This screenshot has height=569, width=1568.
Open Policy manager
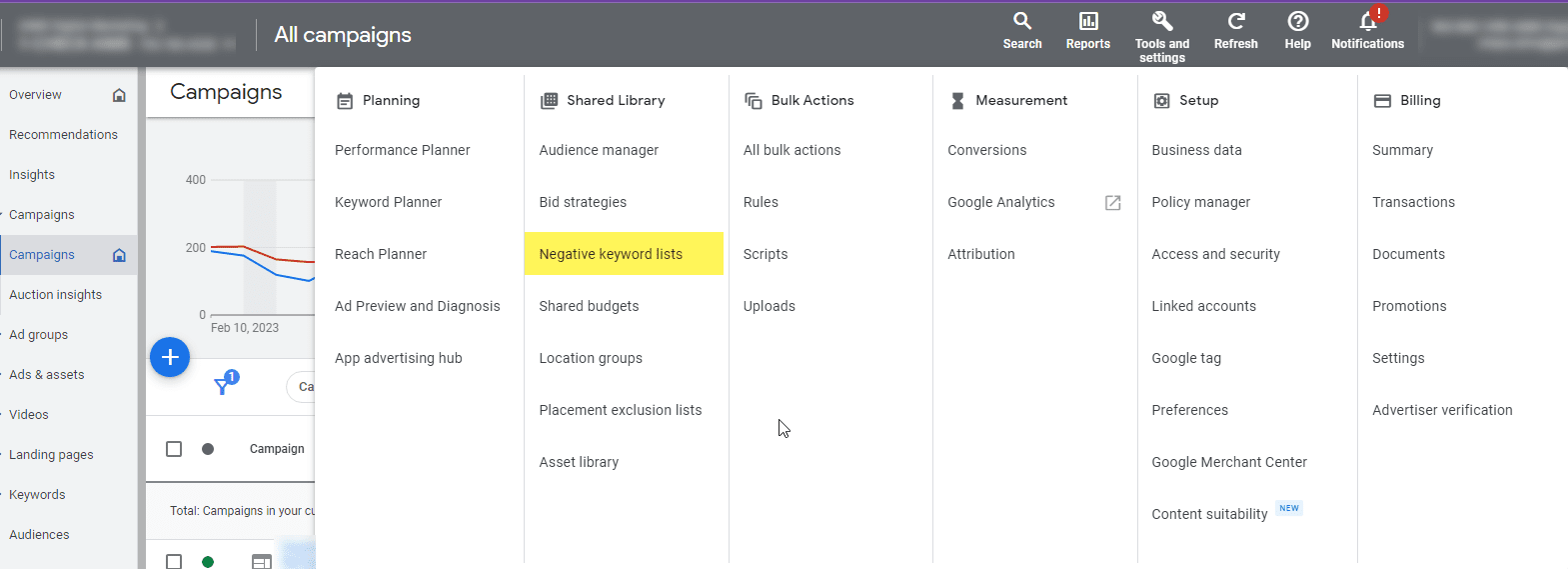click(x=1200, y=202)
